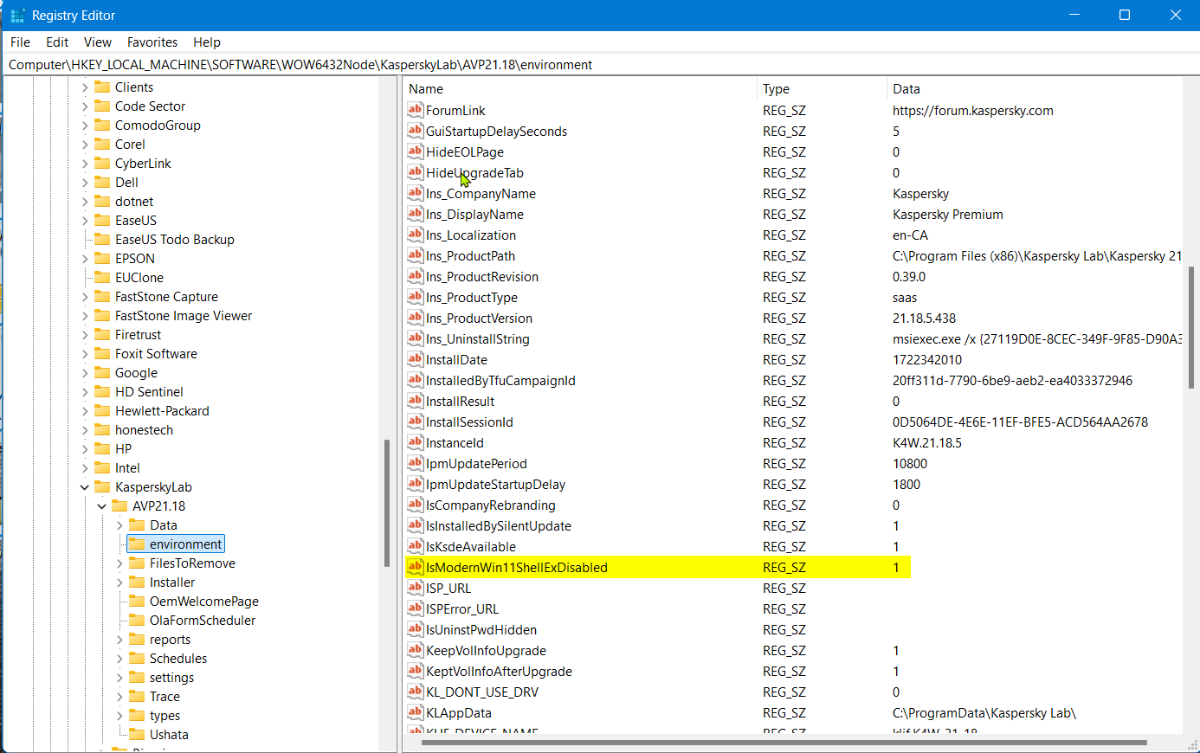Click the string icon beside Ins_DisplayName
Screen dimensions: 1200x753
coord(416,215)
